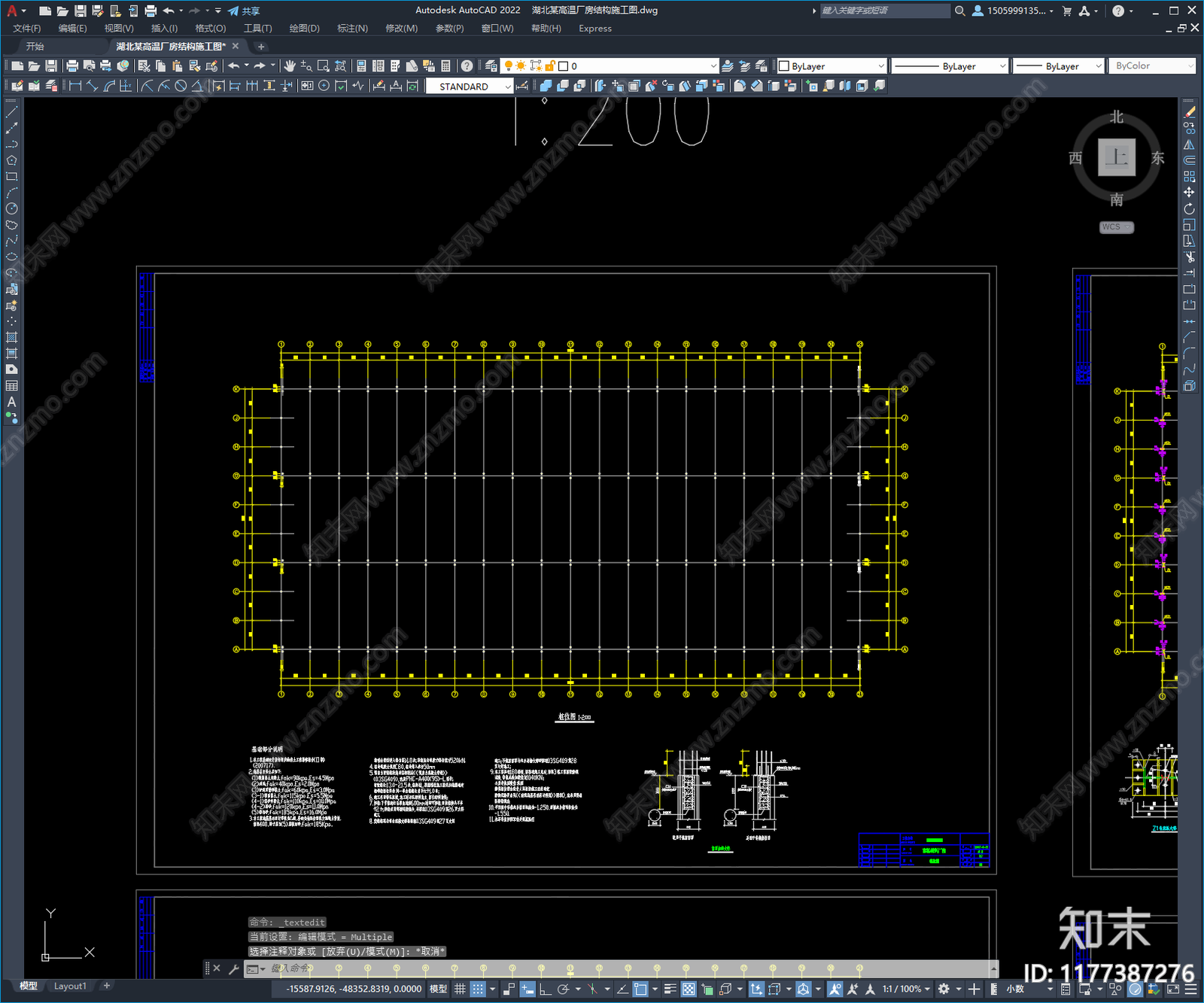Viewport: 1204px width, 1003px height.
Task: Select the Diameter dimension tool
Action: pos(181,86)
